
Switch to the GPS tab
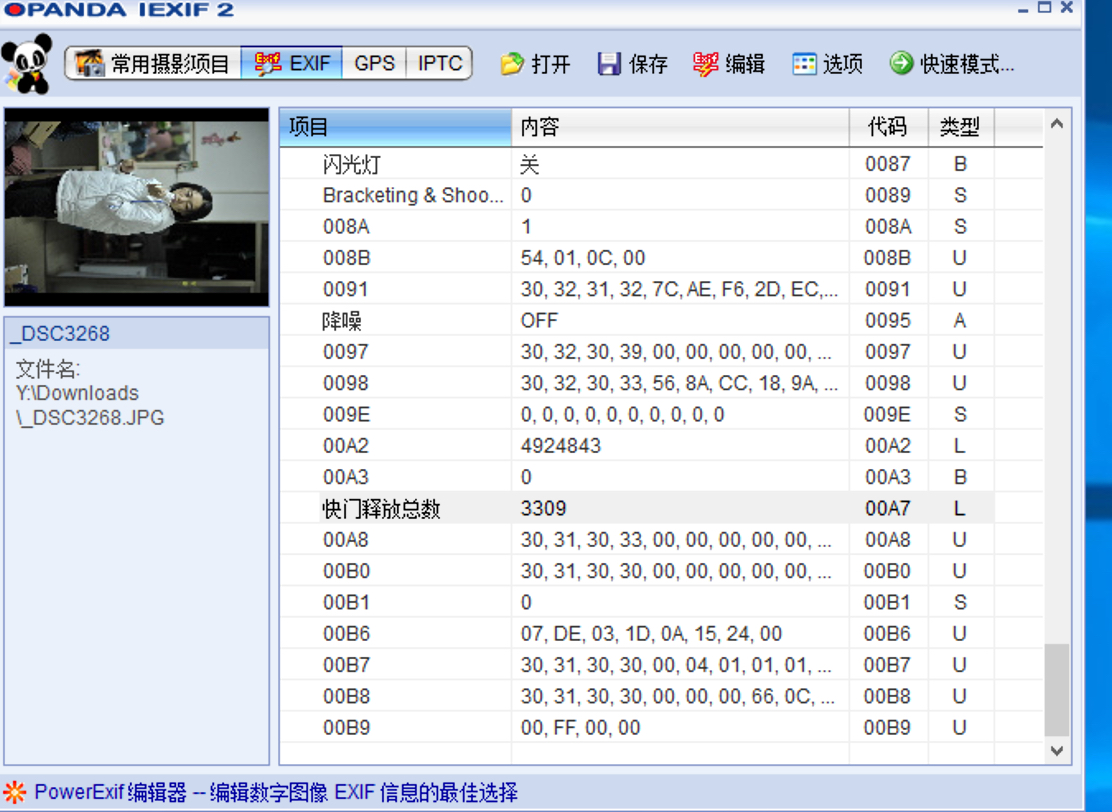tap(374, 64)
